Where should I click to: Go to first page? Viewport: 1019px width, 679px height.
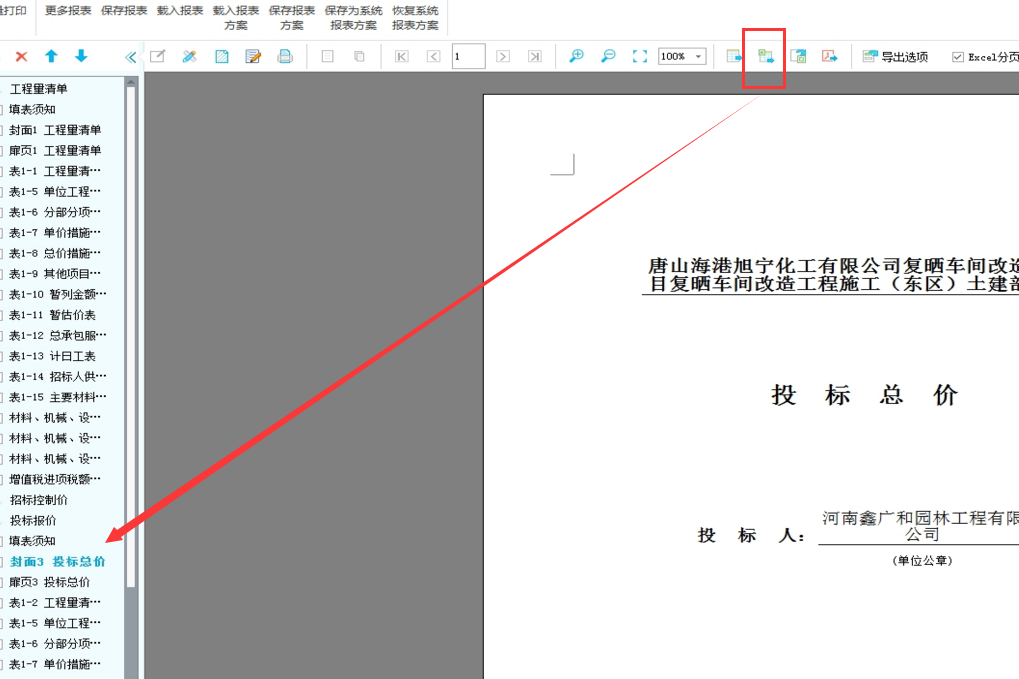point(402,57)
